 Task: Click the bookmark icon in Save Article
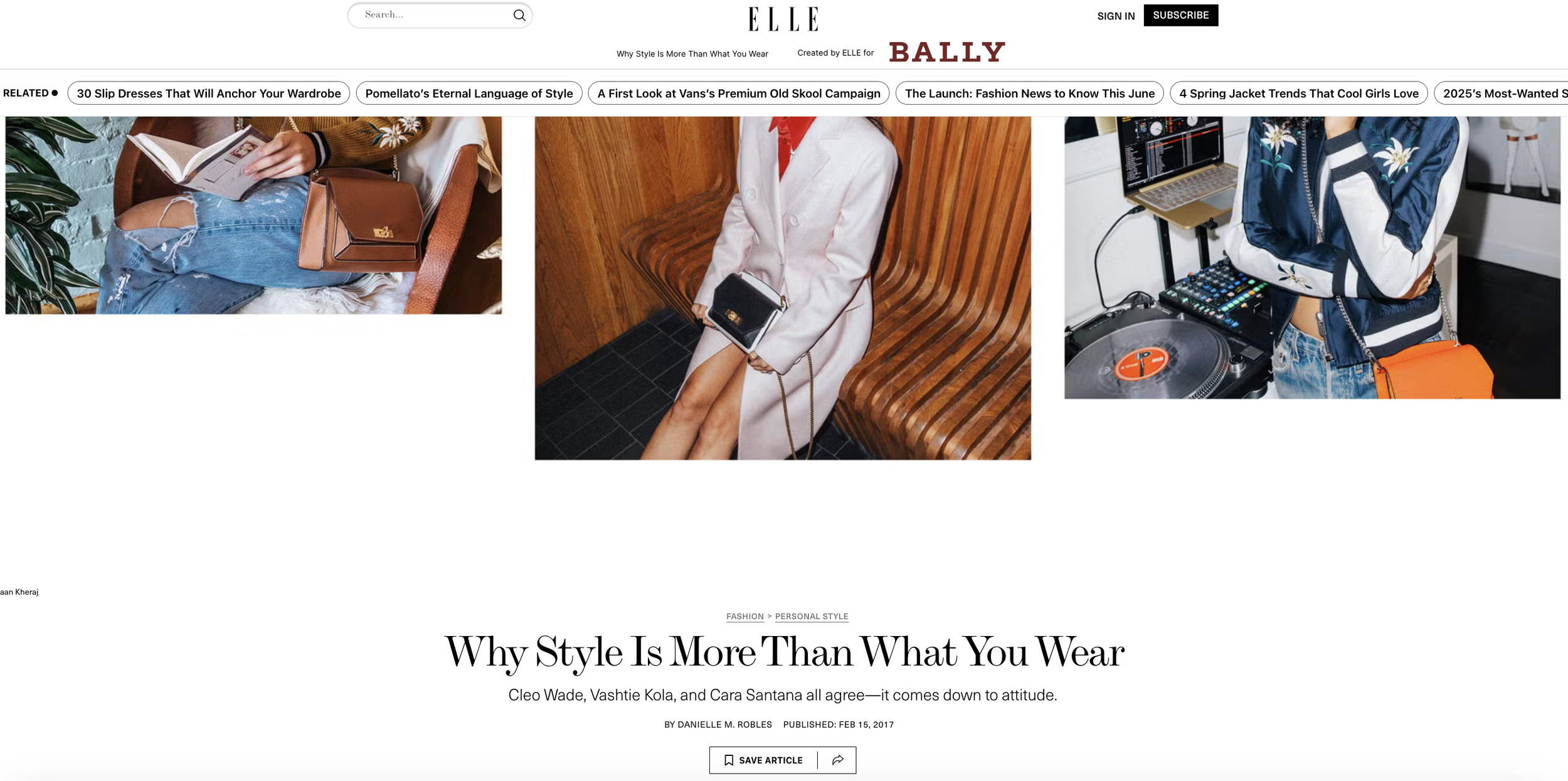tap(728, 760)
